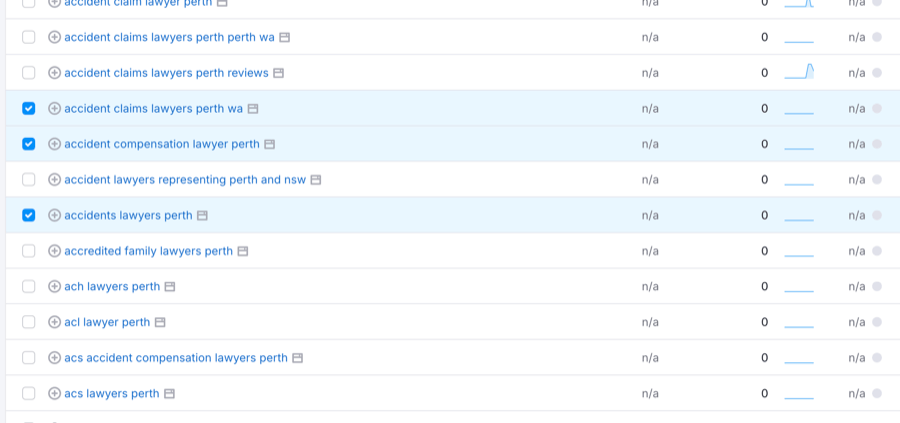
Task: Click grey status dot in acl lawyer perth row
Action: tap(877, 322)
